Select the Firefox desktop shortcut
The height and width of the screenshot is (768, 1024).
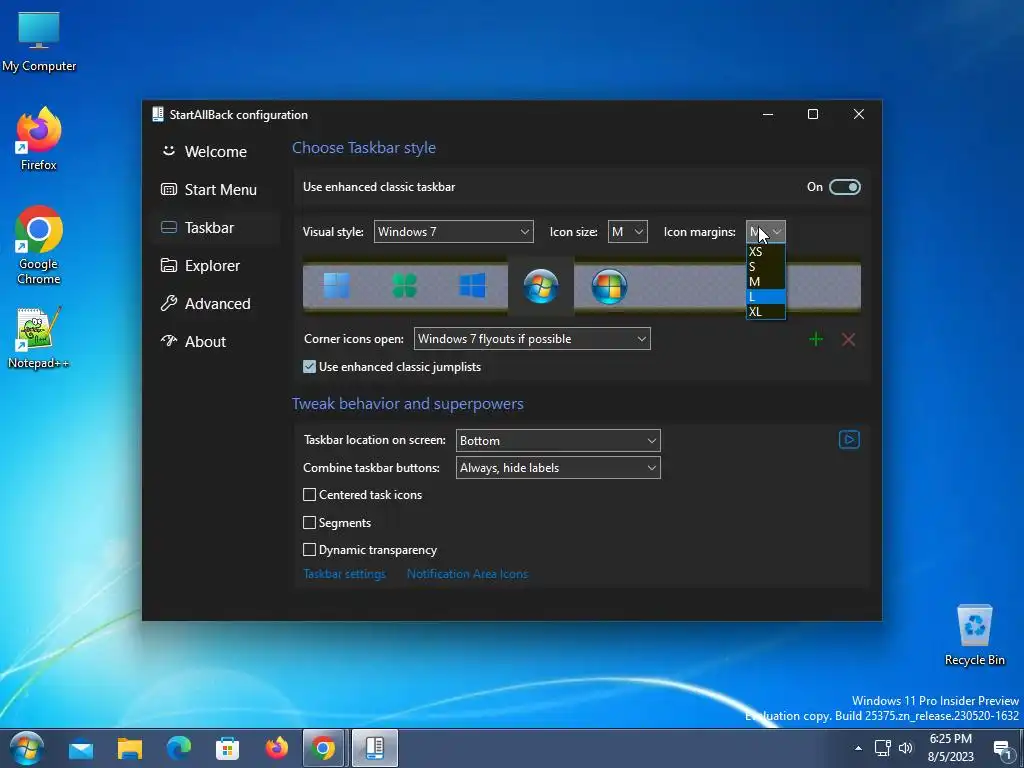[39, 140]
